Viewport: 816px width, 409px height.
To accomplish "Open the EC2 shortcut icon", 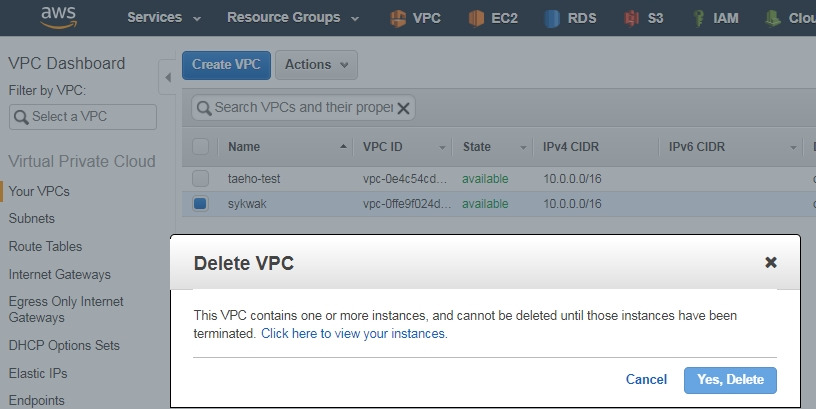I will click(476, 18).
